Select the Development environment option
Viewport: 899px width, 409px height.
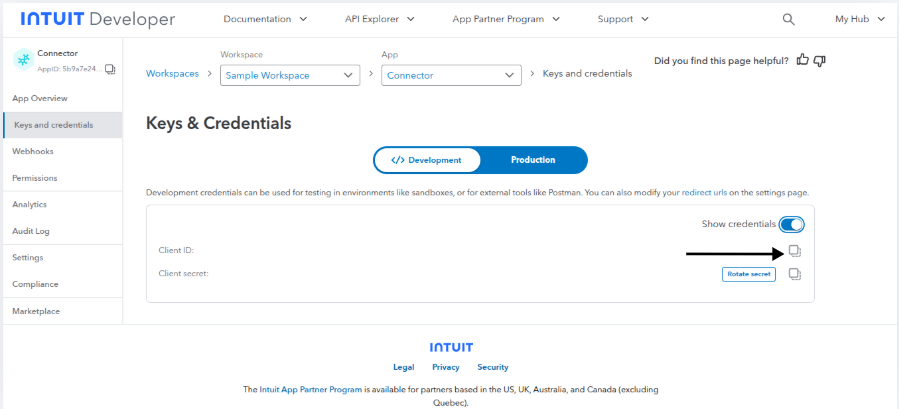click(x=427, y=160)
